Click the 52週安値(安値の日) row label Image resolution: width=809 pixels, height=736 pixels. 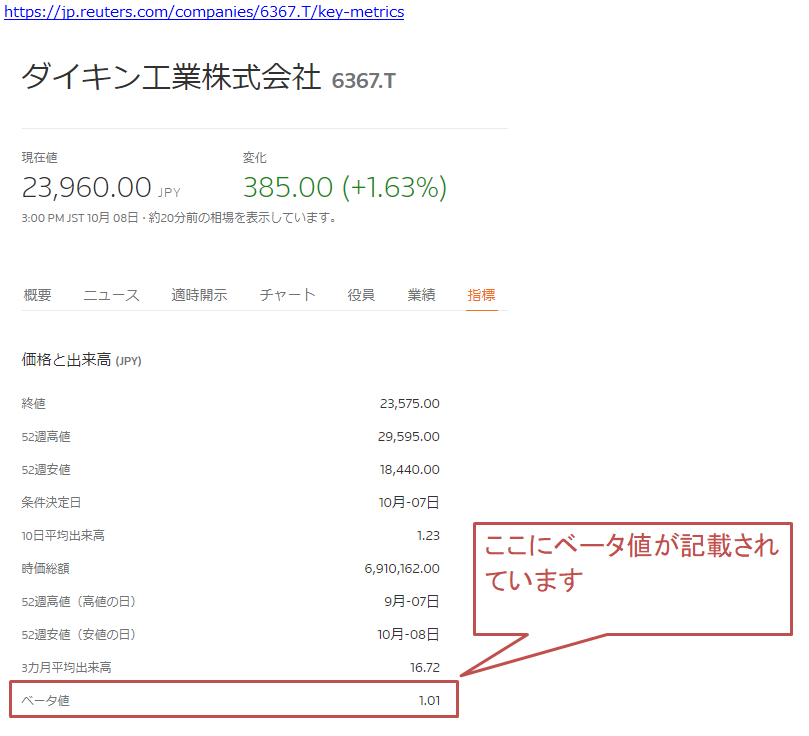tap(79, 634)
